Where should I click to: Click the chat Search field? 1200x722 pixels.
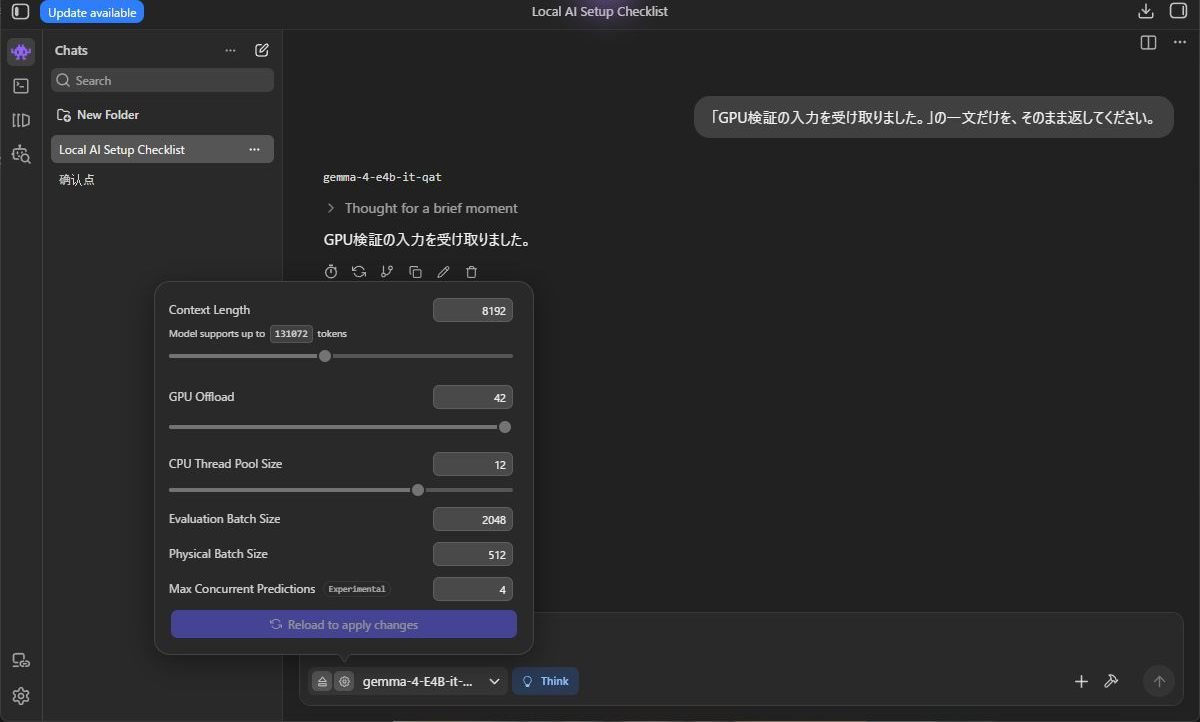[162, 80]
